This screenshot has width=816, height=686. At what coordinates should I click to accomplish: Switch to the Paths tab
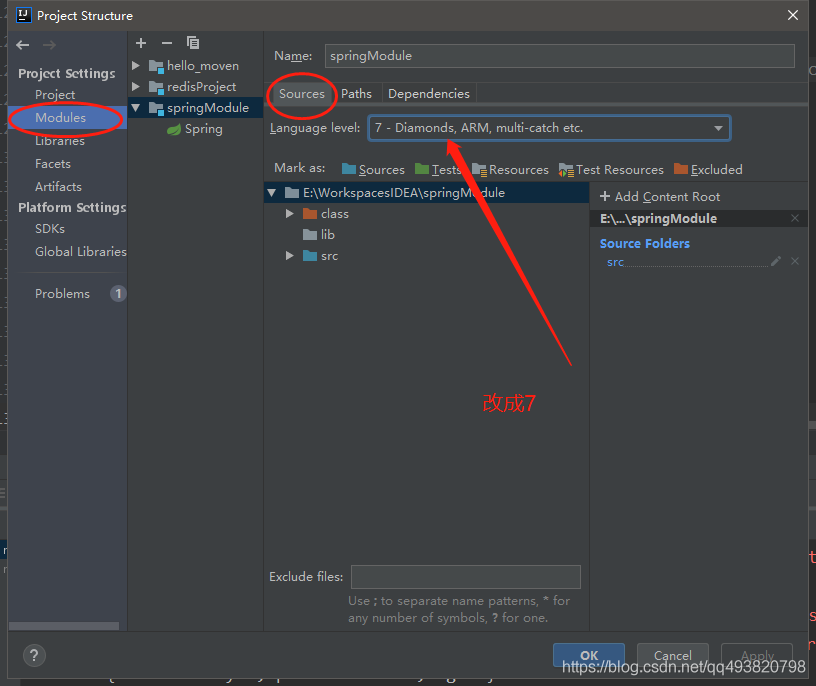click(356, 94)
